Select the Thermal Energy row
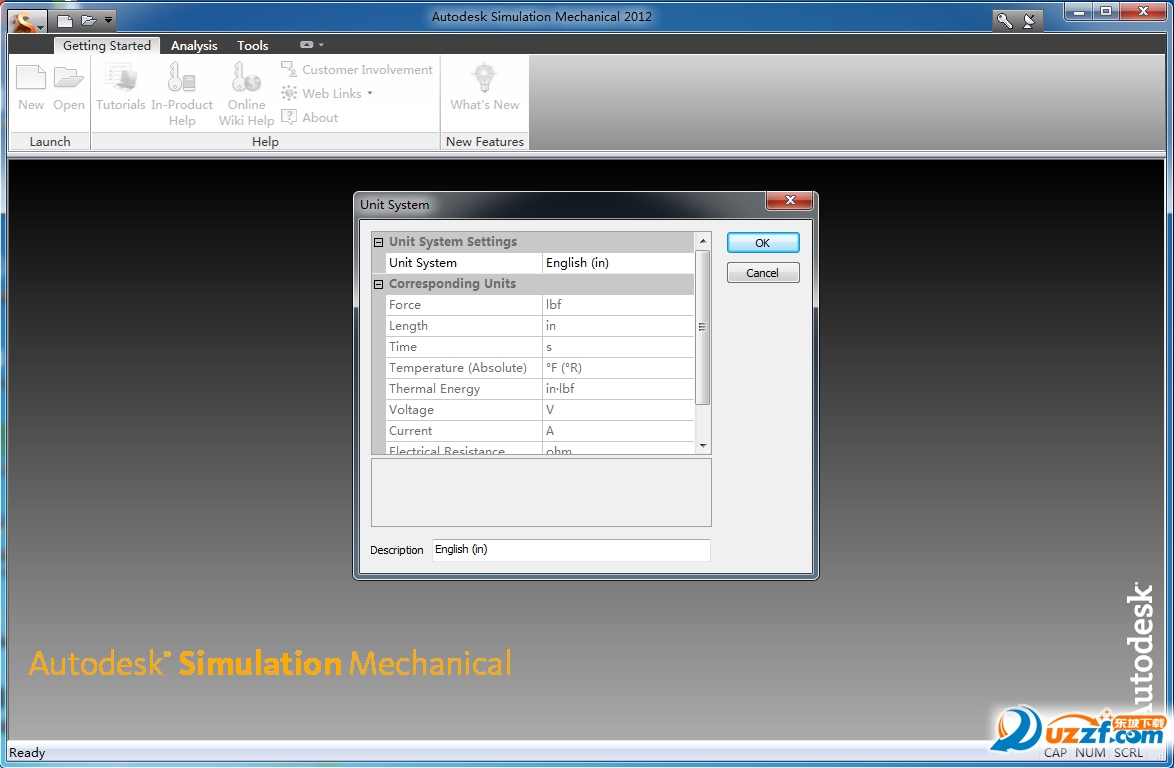Image resolution: width=1174 pixels, height=768 pixels. 540,388
